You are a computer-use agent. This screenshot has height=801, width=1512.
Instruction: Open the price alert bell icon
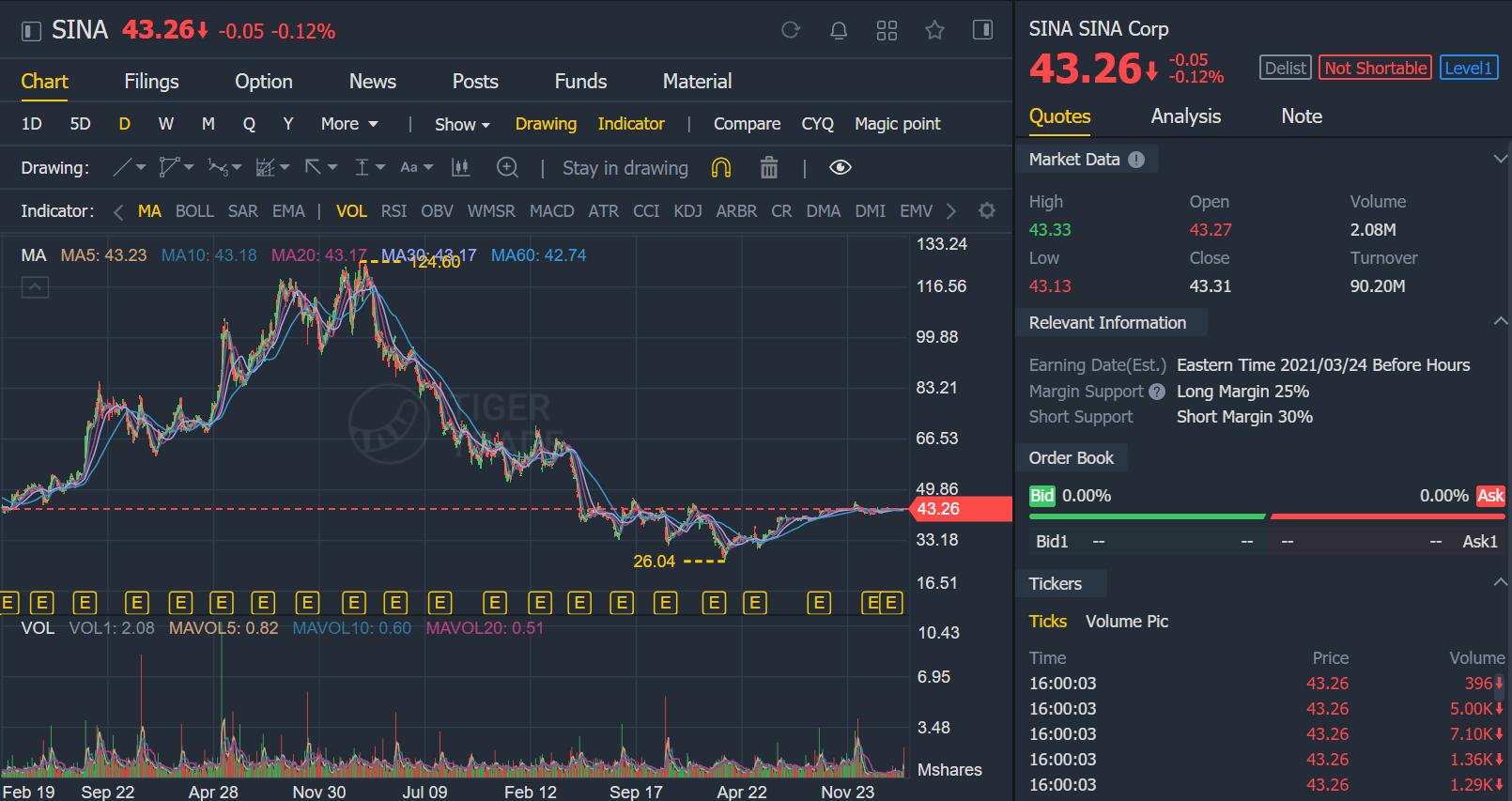pos(839,30)
